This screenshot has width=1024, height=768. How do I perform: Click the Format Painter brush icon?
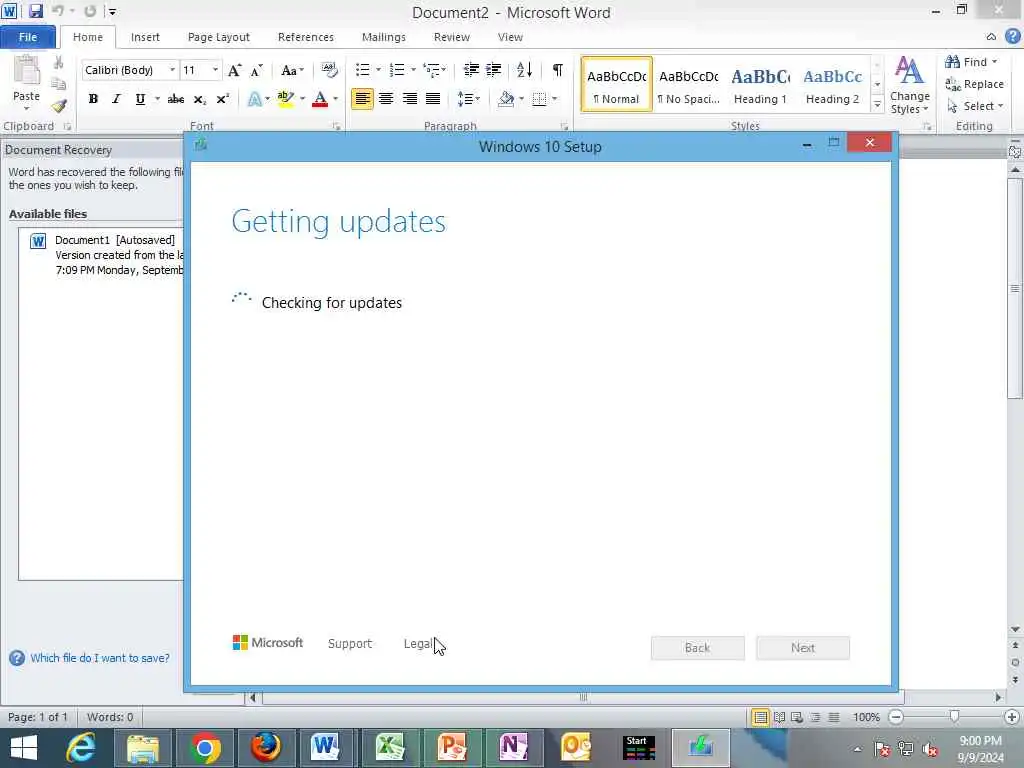(59, 105)
